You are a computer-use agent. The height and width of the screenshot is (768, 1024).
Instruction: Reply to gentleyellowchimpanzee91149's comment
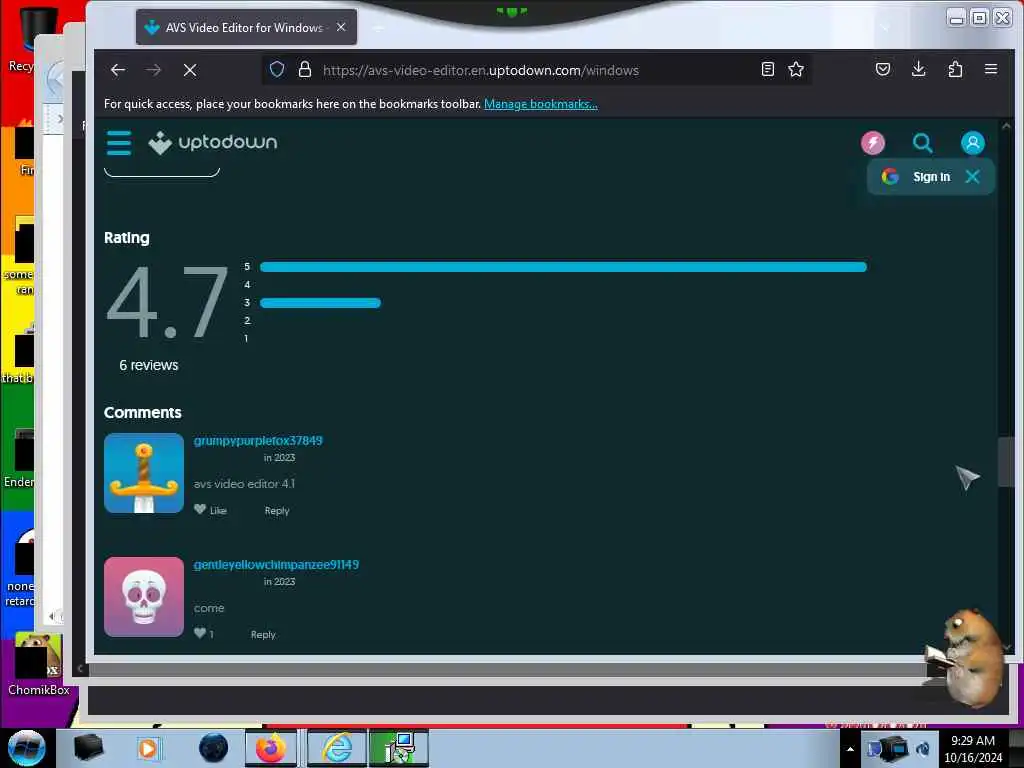point(263,635)
